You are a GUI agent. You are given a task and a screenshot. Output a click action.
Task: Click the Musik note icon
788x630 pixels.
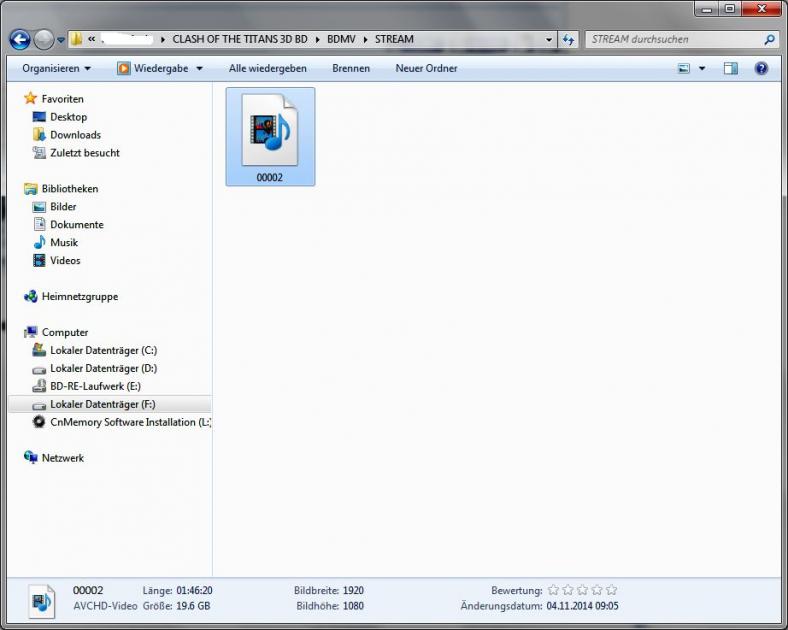click(39, 243)
